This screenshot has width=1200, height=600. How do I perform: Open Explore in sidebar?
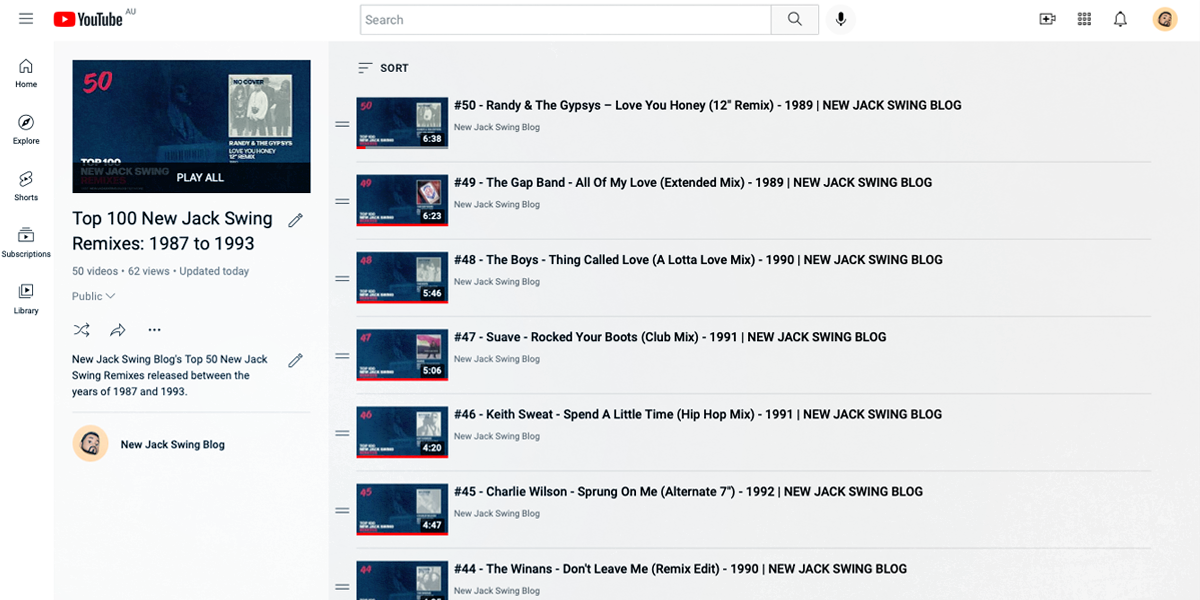tap(26, 130)
